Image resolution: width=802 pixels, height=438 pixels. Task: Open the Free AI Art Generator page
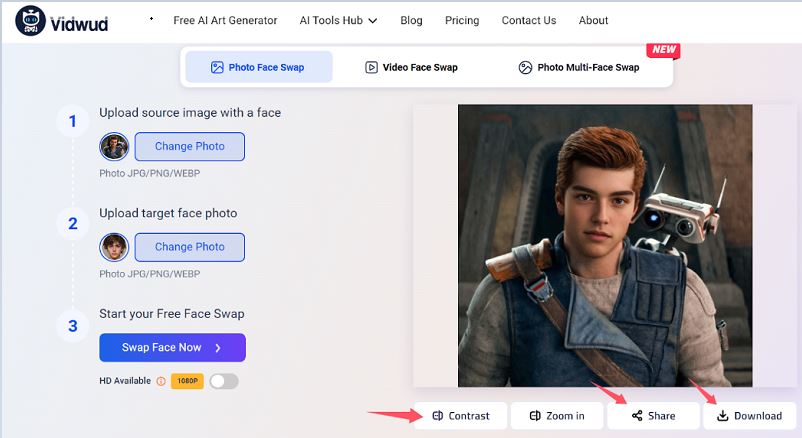point(225,20)
